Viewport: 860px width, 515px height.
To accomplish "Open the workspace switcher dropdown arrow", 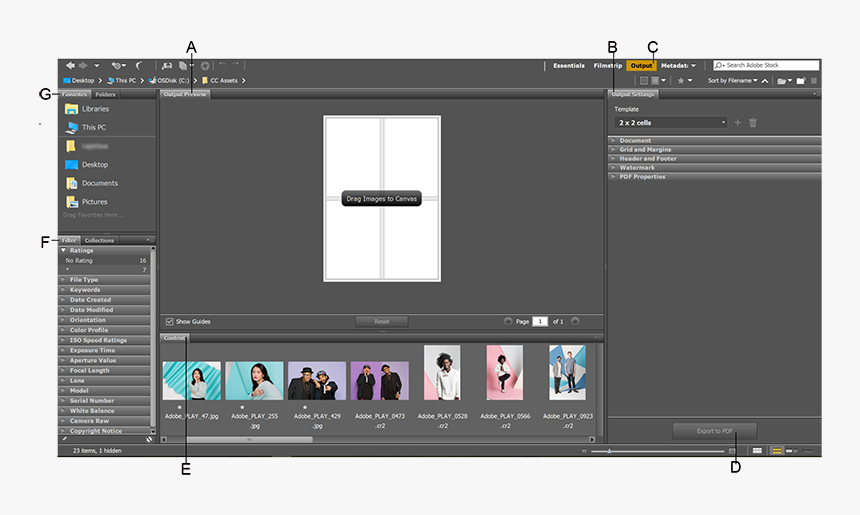I will (x=693, y=66).
